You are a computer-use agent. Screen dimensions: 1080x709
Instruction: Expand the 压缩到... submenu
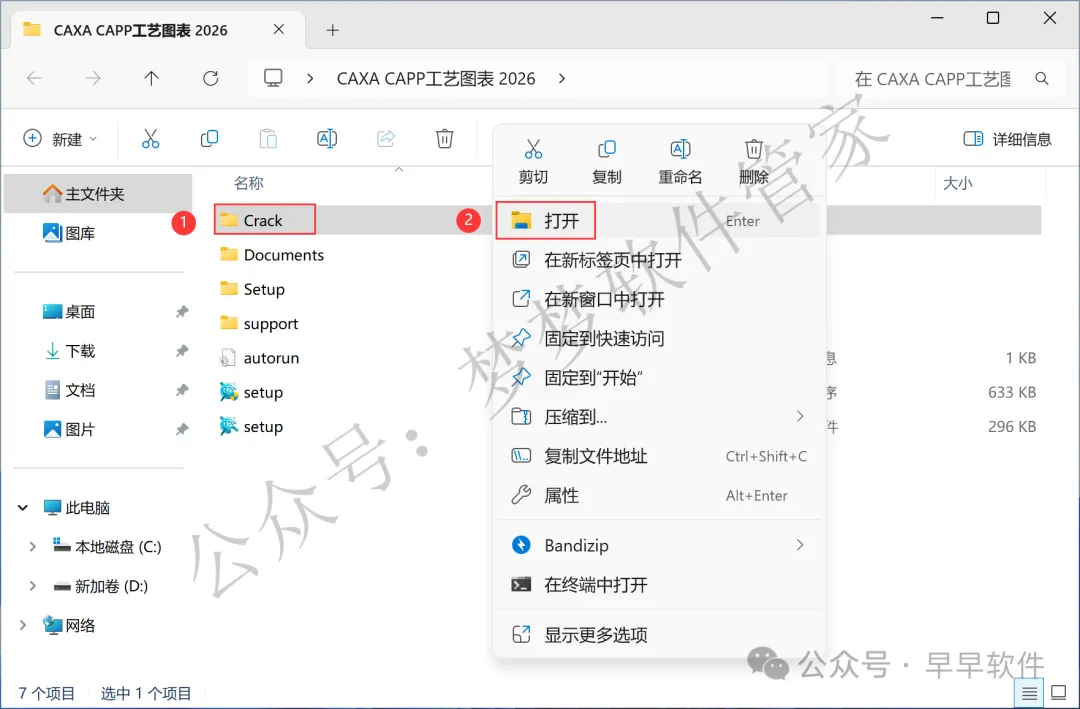(799, 416)
